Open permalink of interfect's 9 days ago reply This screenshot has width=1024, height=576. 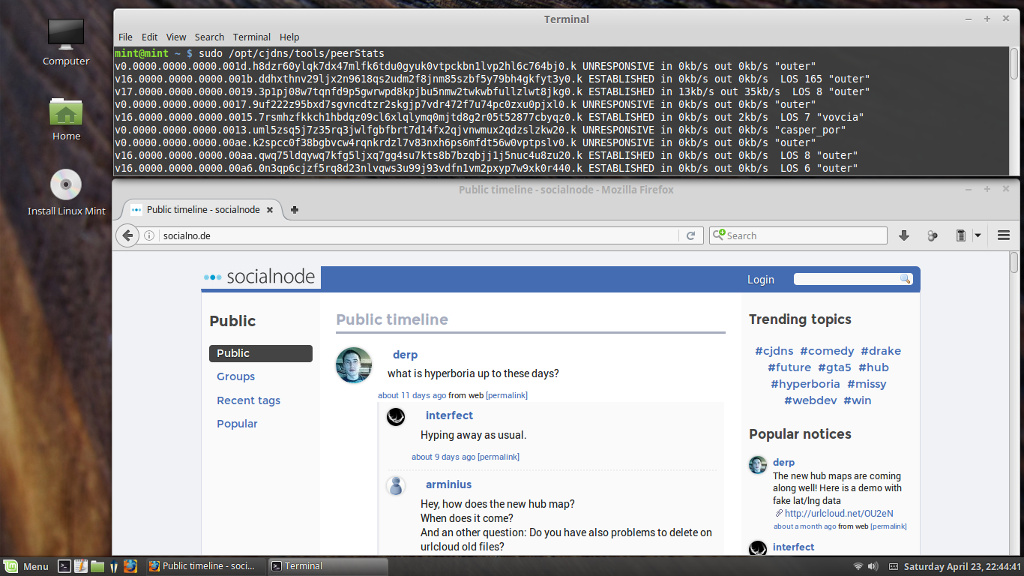[498, 457]
